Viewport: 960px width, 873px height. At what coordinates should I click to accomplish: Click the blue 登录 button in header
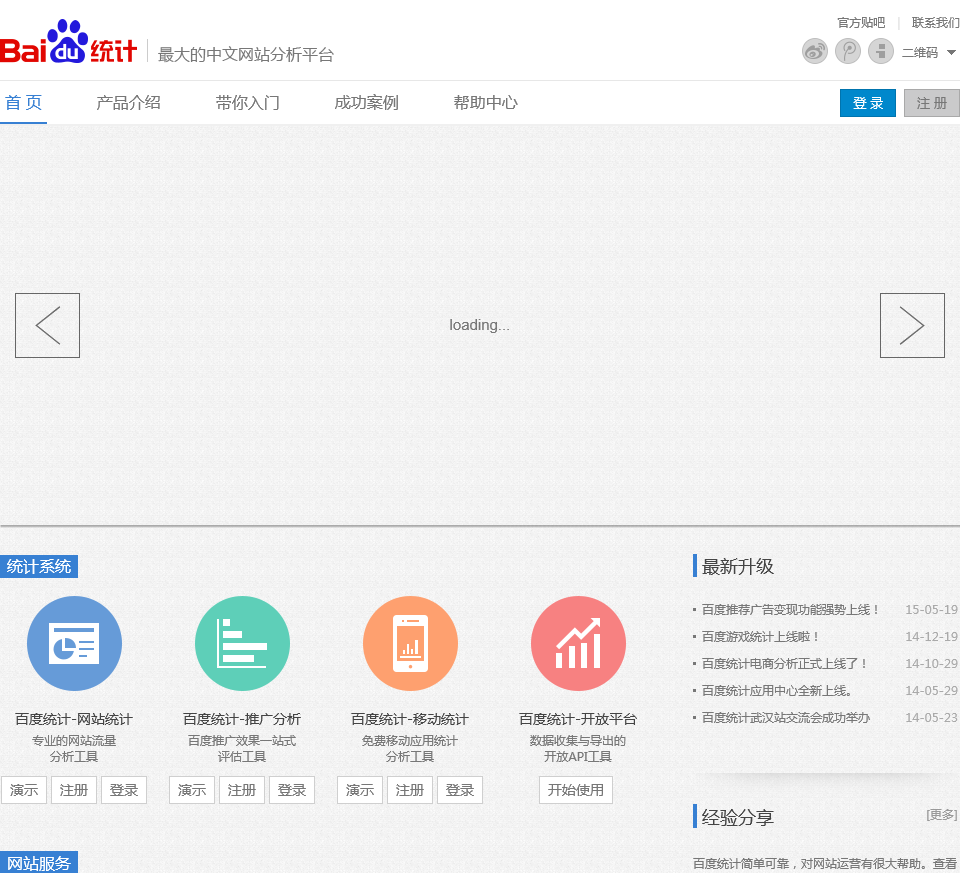coord(868,103)
